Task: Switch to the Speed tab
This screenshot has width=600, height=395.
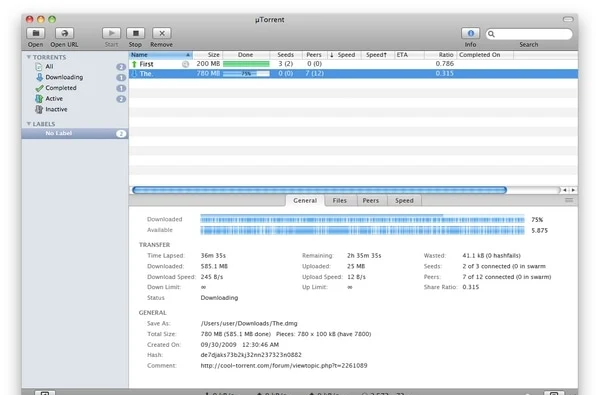Action: pyautogui.click(x=404, y=201)
